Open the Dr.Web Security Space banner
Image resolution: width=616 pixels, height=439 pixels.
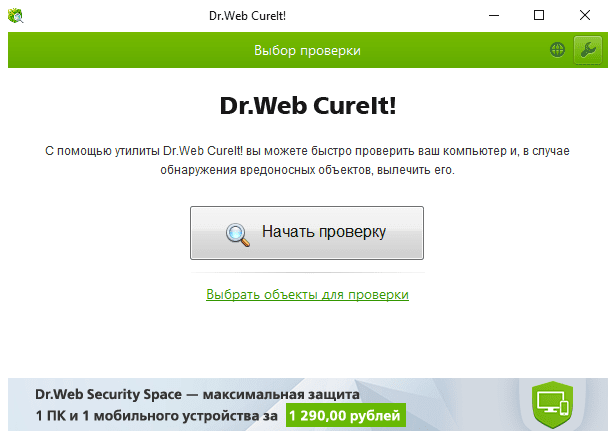point(308,404)
